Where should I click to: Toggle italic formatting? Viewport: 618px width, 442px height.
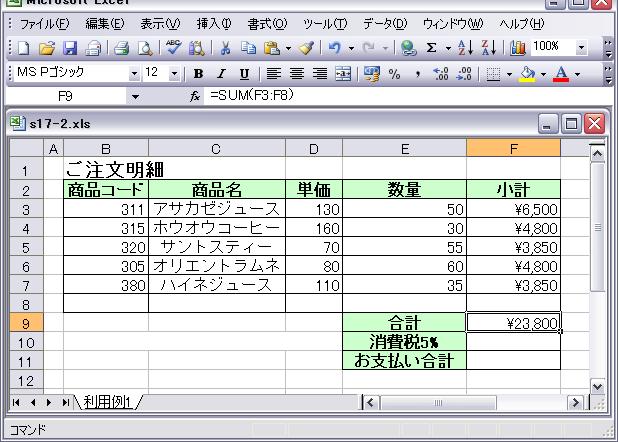(222, 74)
